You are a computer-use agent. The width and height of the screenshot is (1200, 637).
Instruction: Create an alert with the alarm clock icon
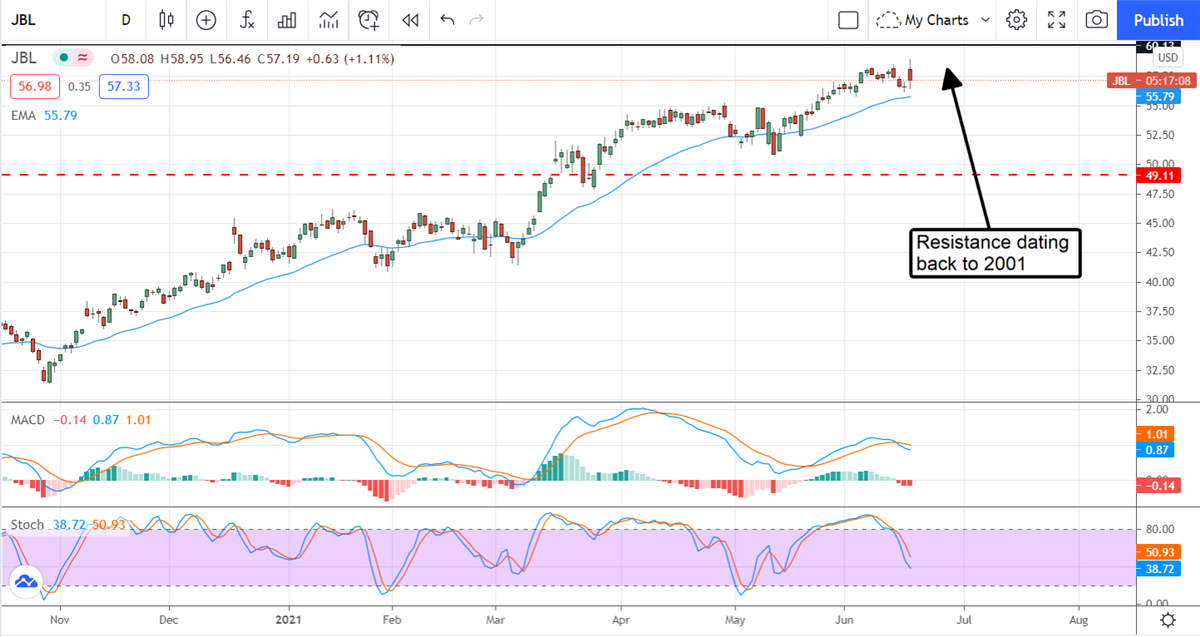click(369, 20)
